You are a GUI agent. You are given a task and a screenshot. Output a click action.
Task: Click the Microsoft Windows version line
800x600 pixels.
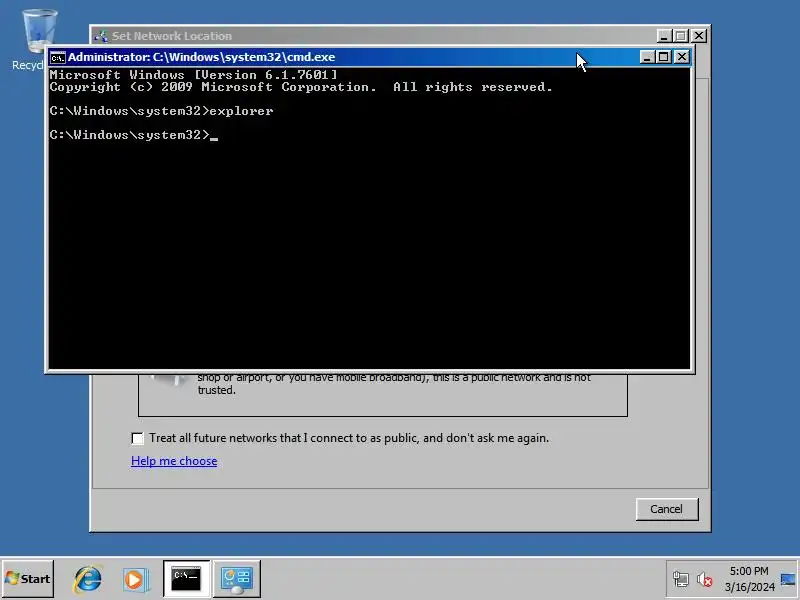(x=193, y=74)
